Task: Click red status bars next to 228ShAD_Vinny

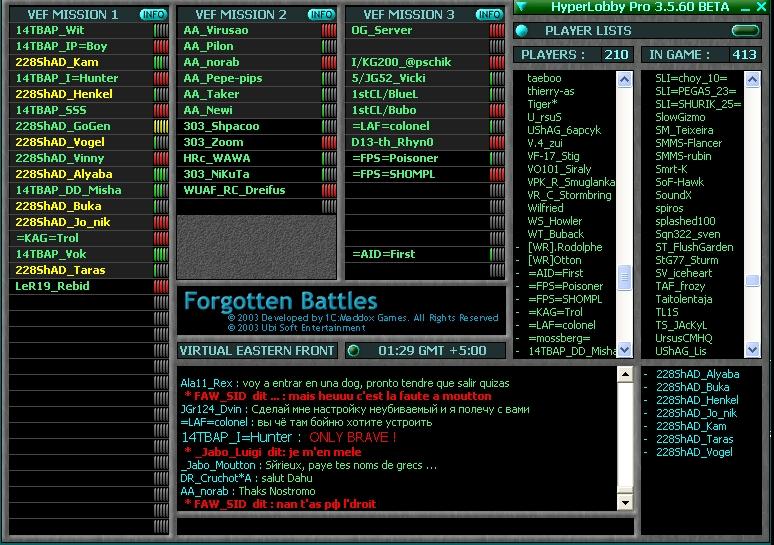Action: tap(161, 158)
